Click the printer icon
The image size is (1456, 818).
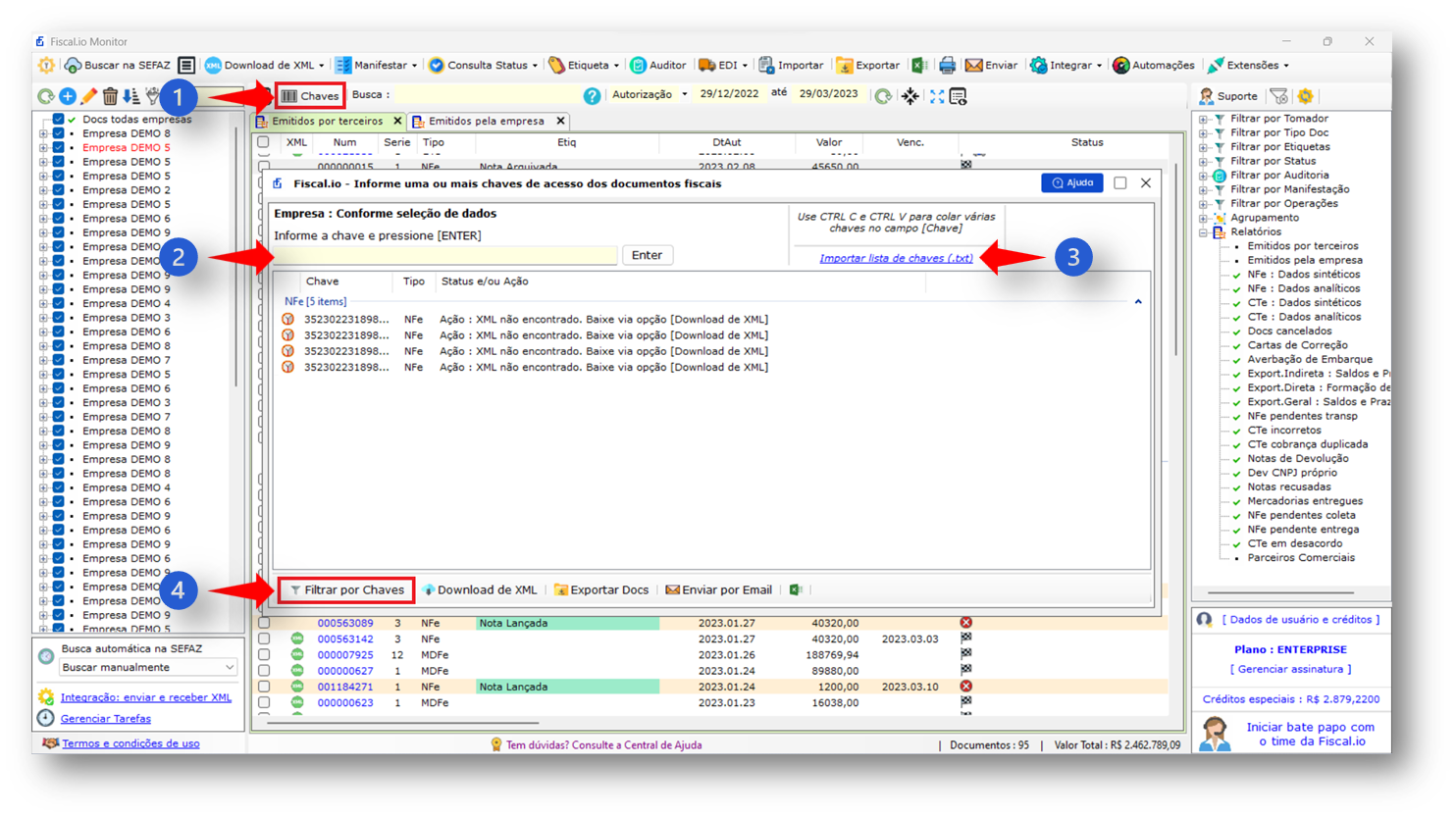[x=947, y=66]
